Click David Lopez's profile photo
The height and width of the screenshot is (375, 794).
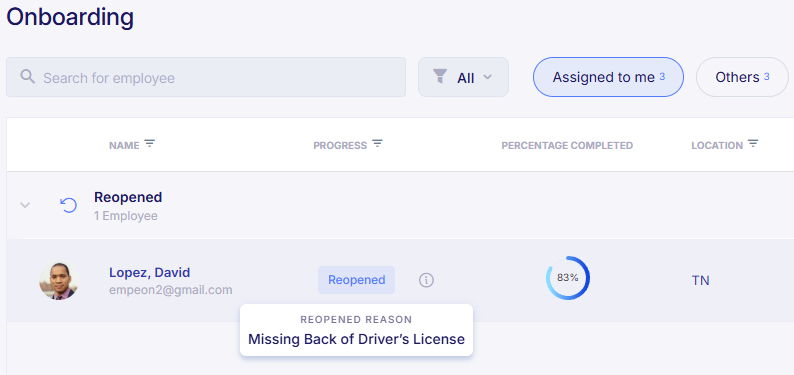click(x=59, y=280)
